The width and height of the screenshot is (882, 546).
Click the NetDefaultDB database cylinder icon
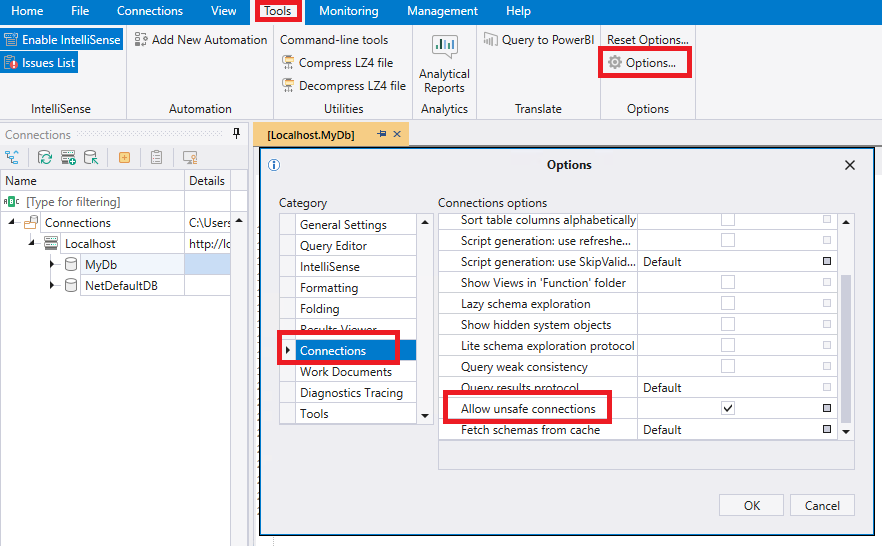pos(71,285)
